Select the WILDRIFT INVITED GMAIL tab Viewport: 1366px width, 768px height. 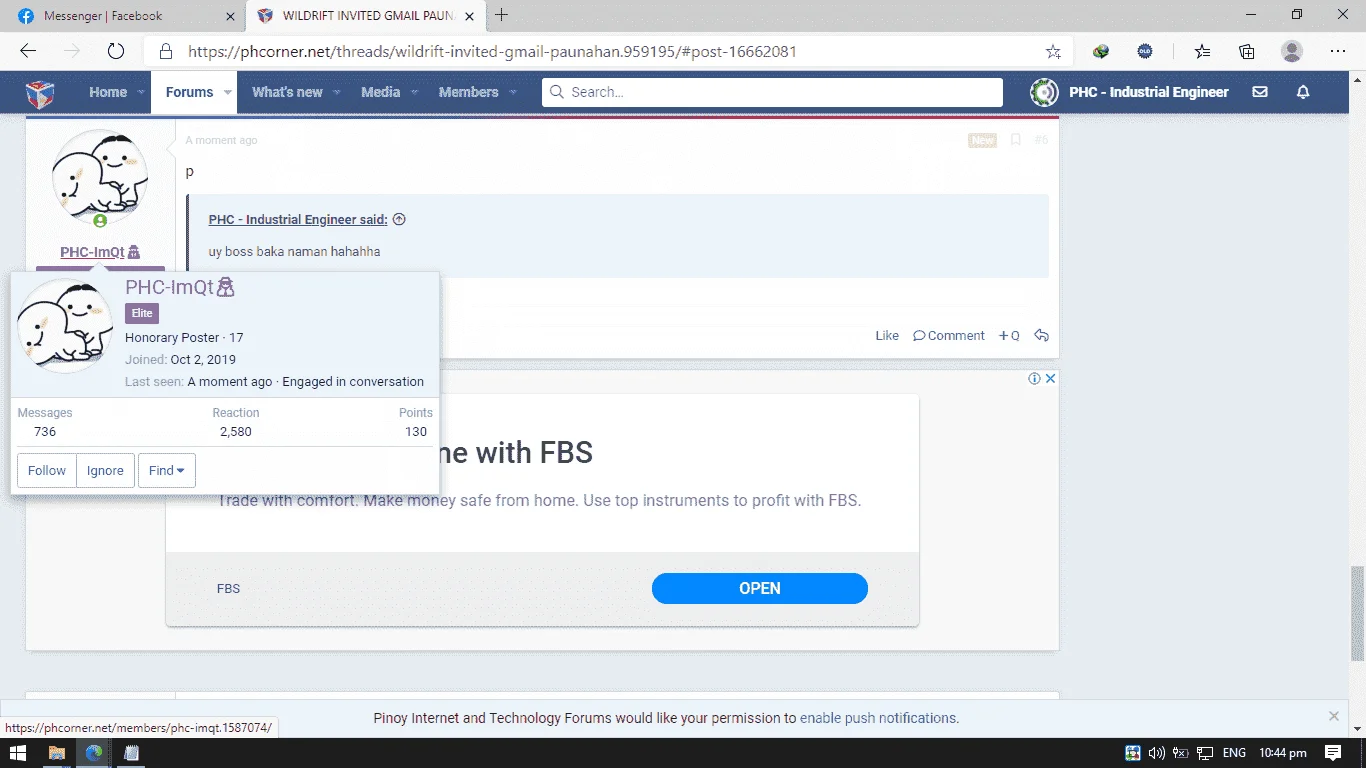coord(365,16)
